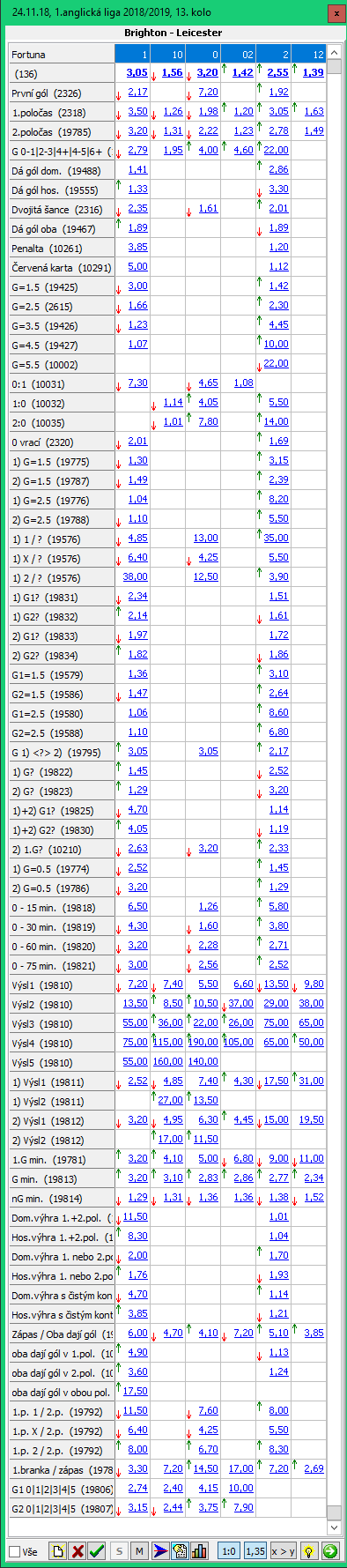Image resolution: width=347 pixels, height=1568 pixels.
Task: Click the green checkmark confirm icon
Action: (x=96, y=1550)
